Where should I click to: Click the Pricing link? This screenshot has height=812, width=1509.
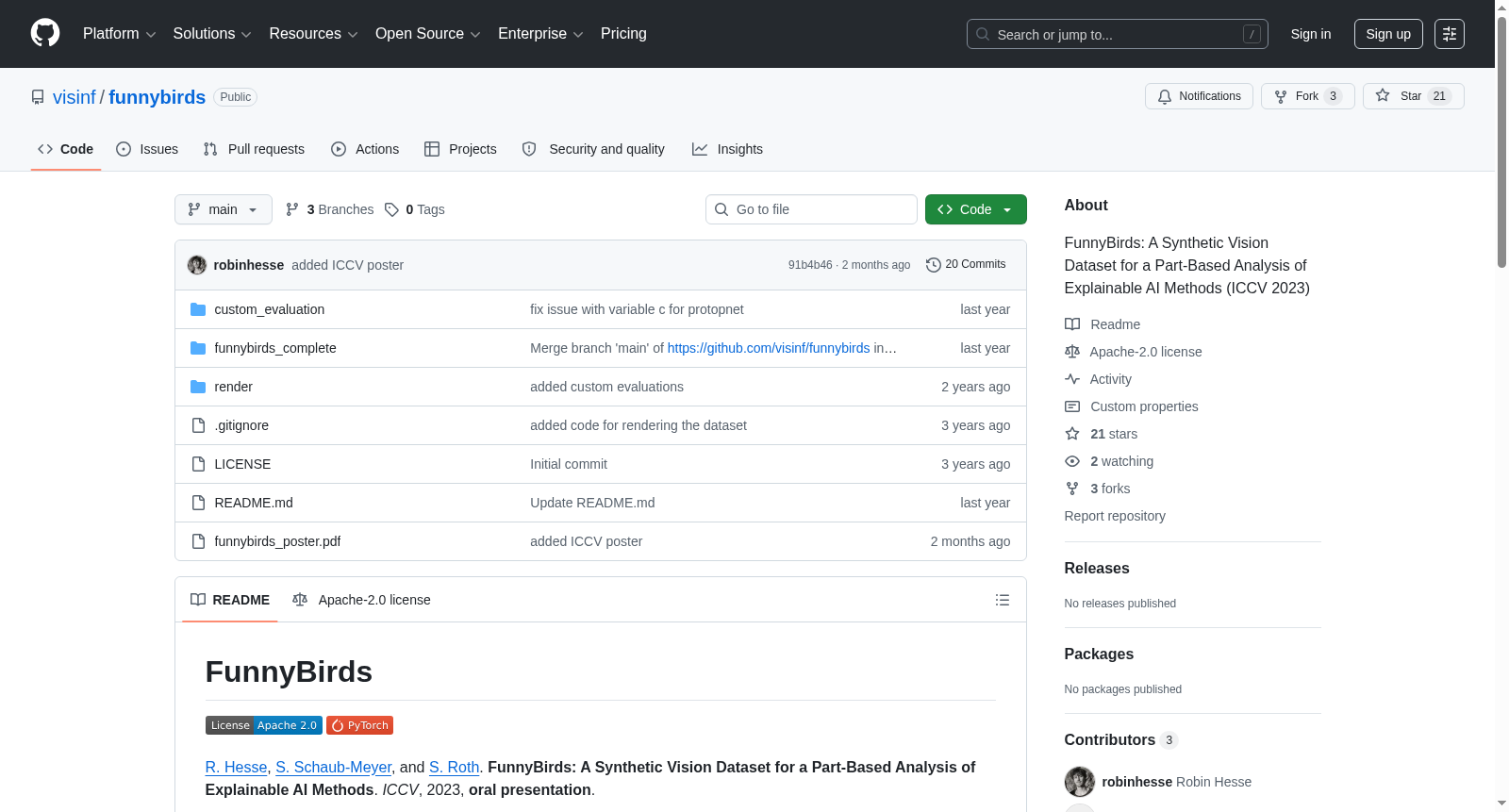click(623, 34)
